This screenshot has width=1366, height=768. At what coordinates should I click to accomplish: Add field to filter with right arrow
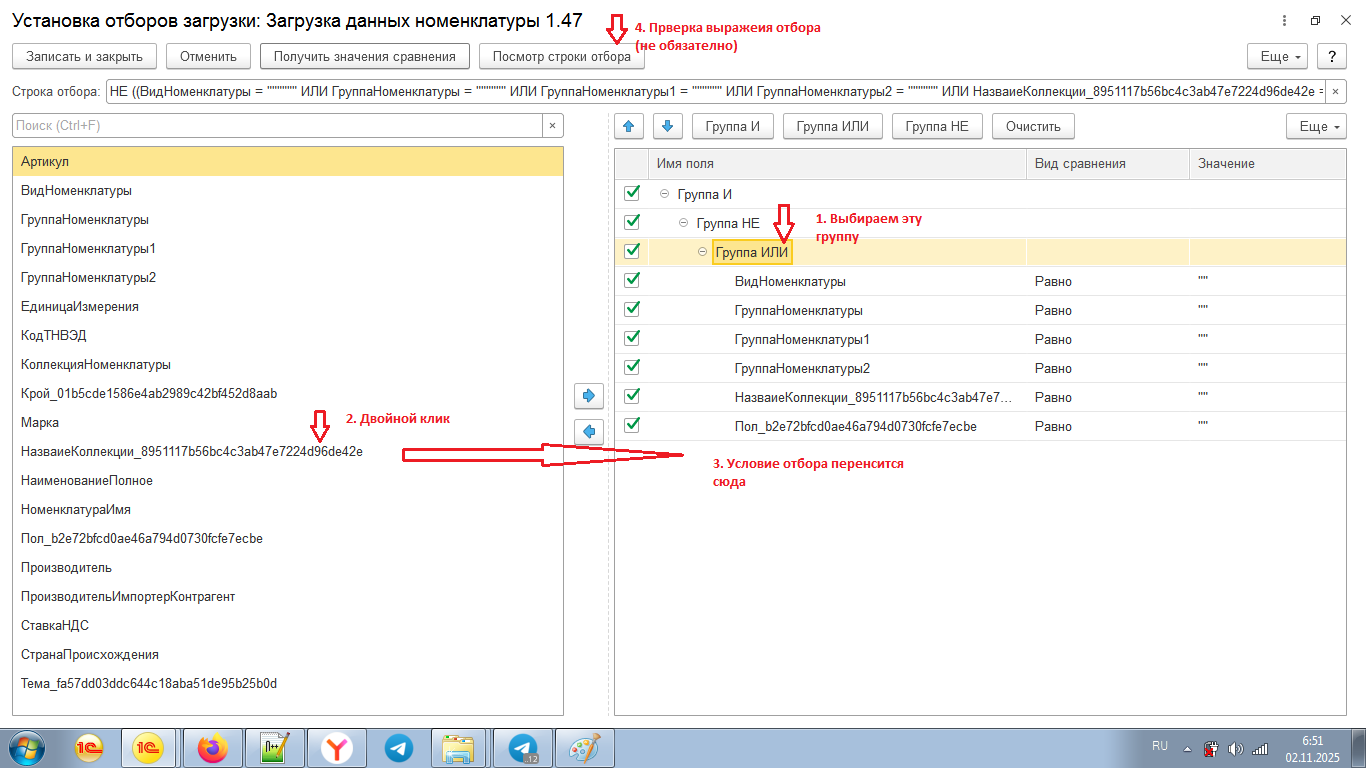(589, 396)
